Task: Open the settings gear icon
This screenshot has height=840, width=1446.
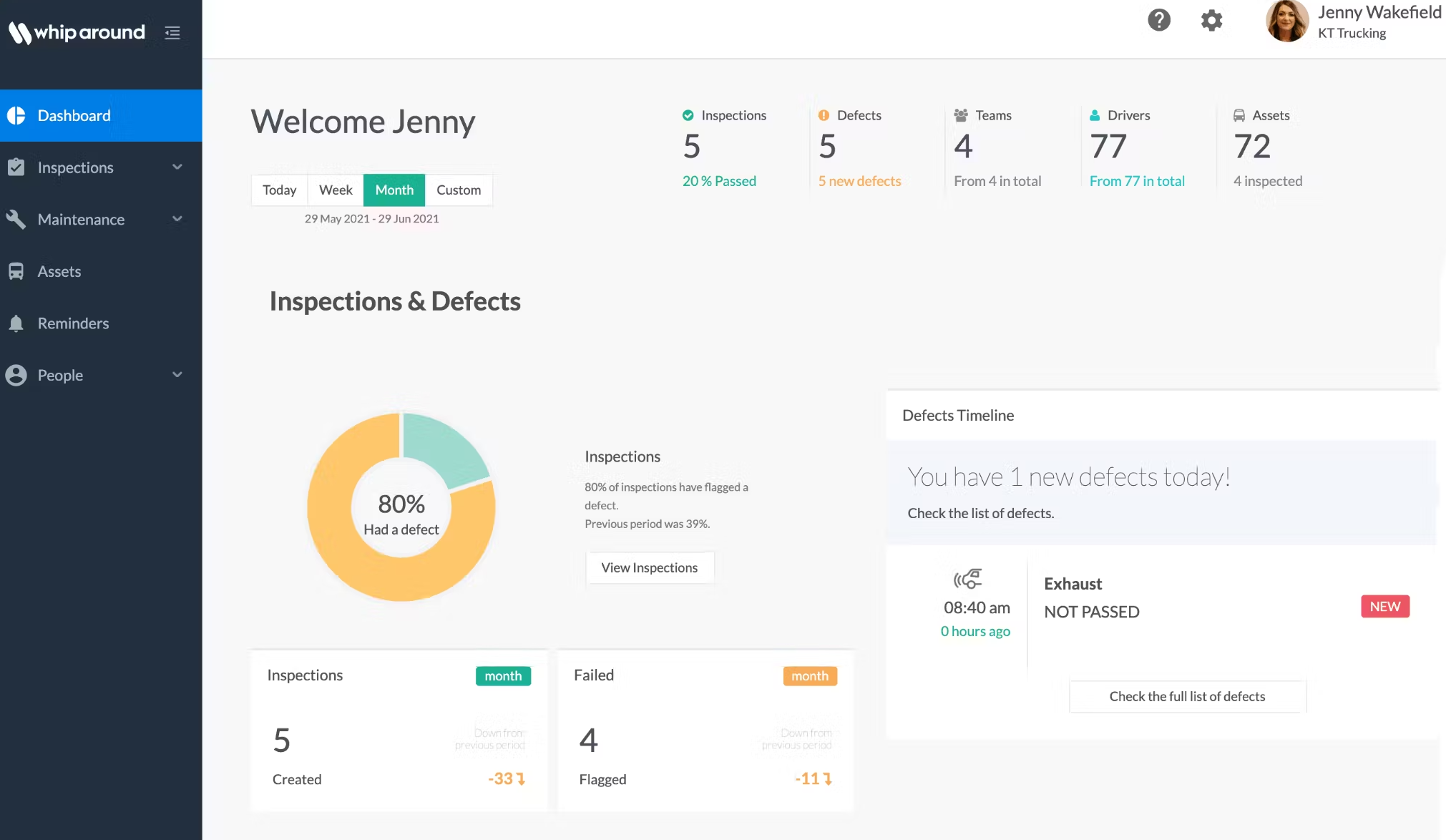Action: tap(1211, 20)
